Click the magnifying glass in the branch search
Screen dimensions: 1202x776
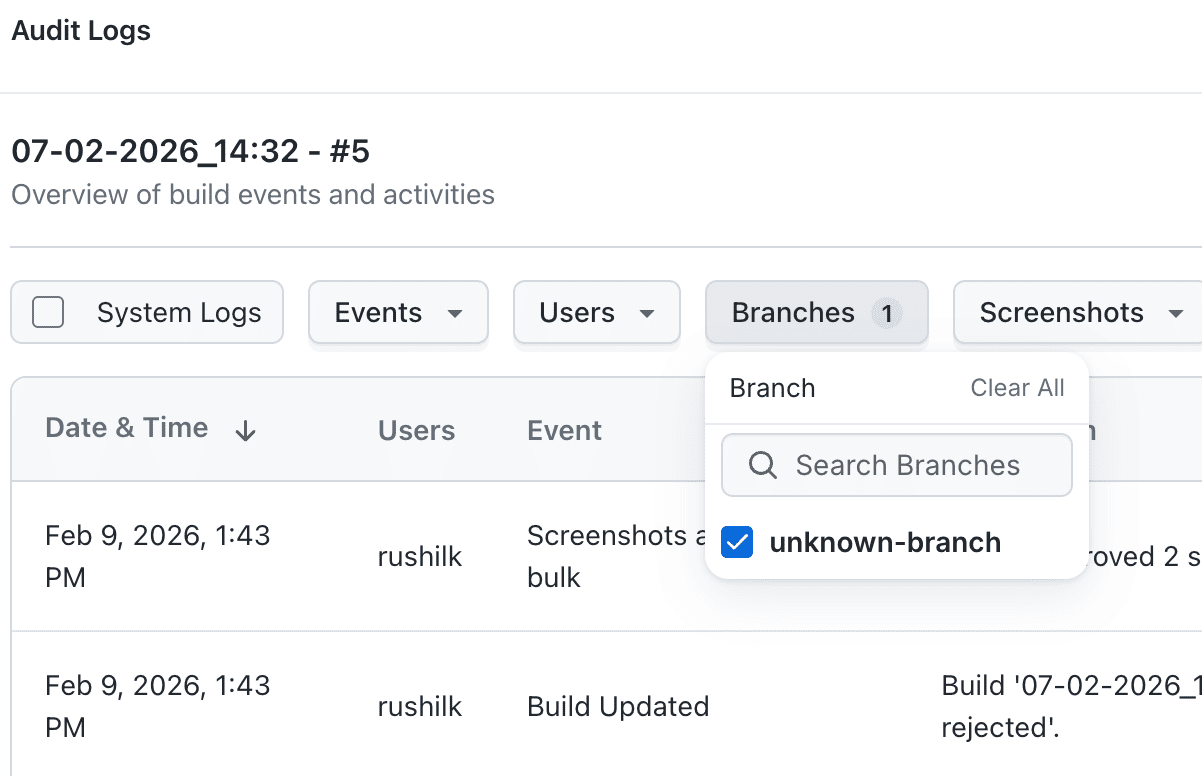pyautogui.click(x=762, y=465)
